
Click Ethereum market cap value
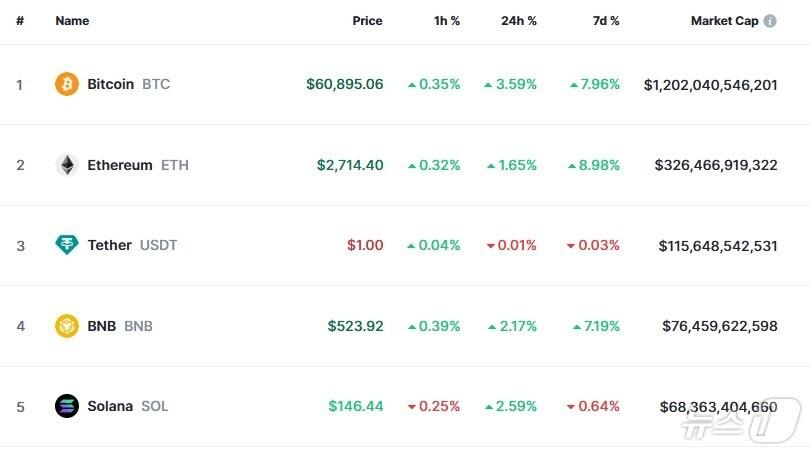click(x=716, y=165)
